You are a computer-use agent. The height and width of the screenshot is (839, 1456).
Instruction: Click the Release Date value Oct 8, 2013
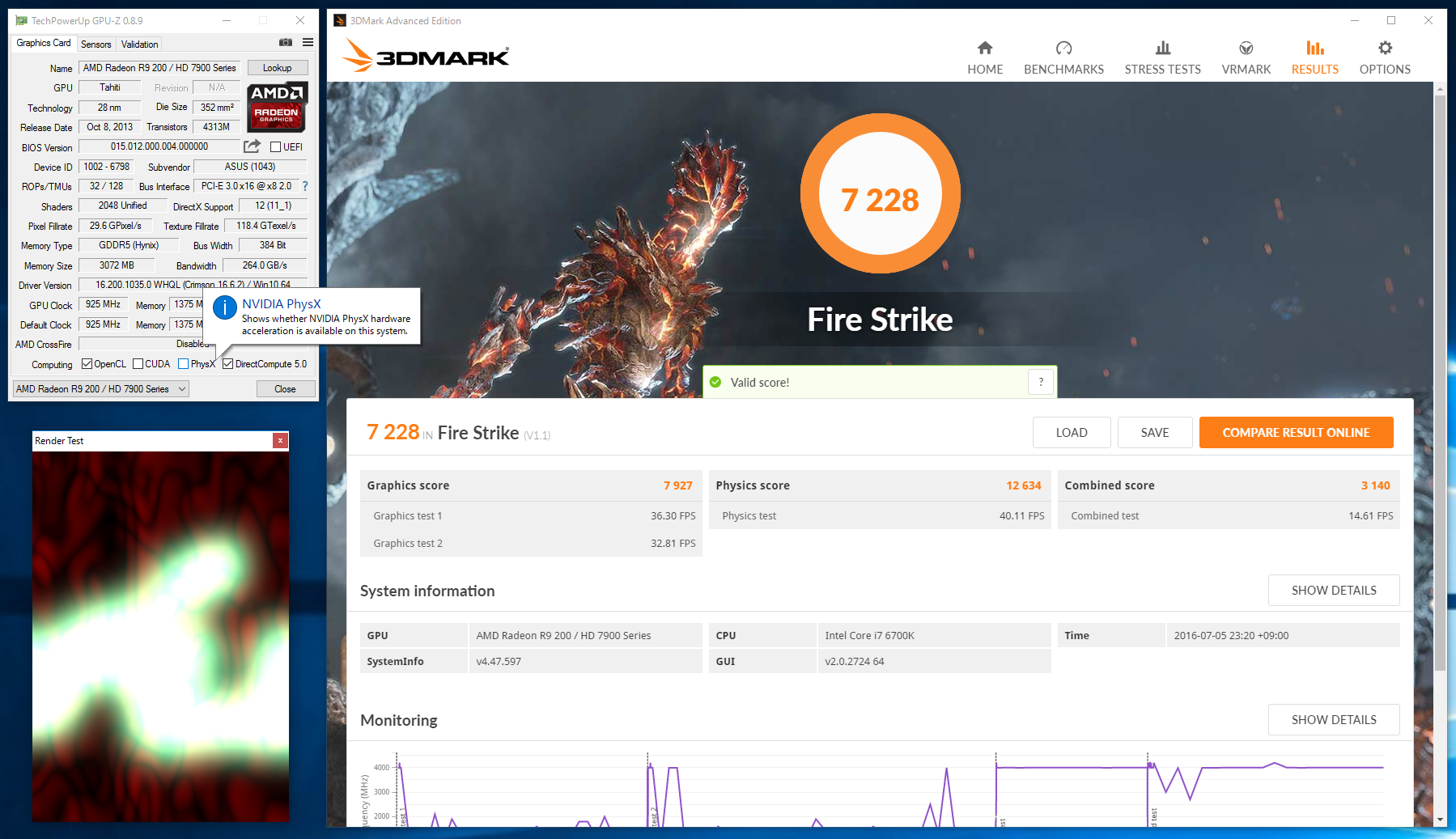(x=109, y=127)
